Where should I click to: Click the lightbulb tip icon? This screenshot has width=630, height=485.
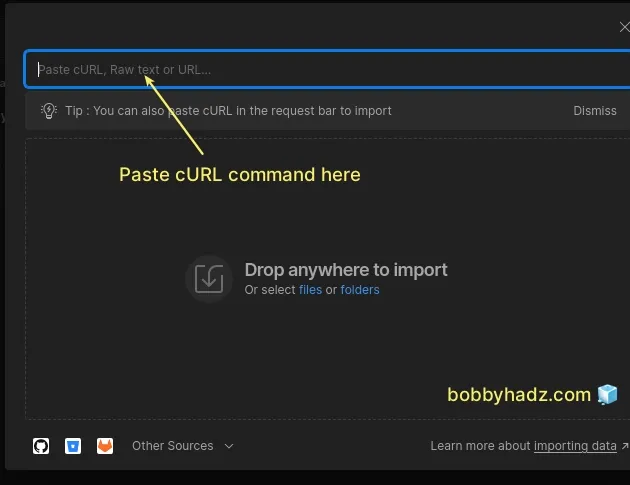point(48,111)
